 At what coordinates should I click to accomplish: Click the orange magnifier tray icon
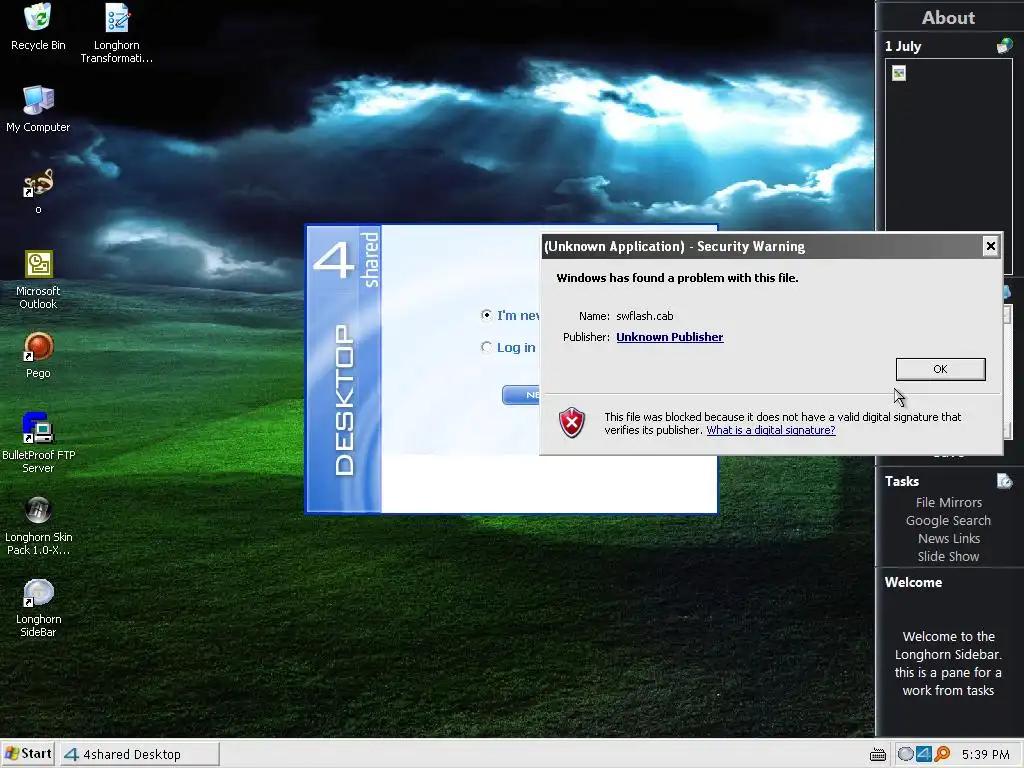942,754
